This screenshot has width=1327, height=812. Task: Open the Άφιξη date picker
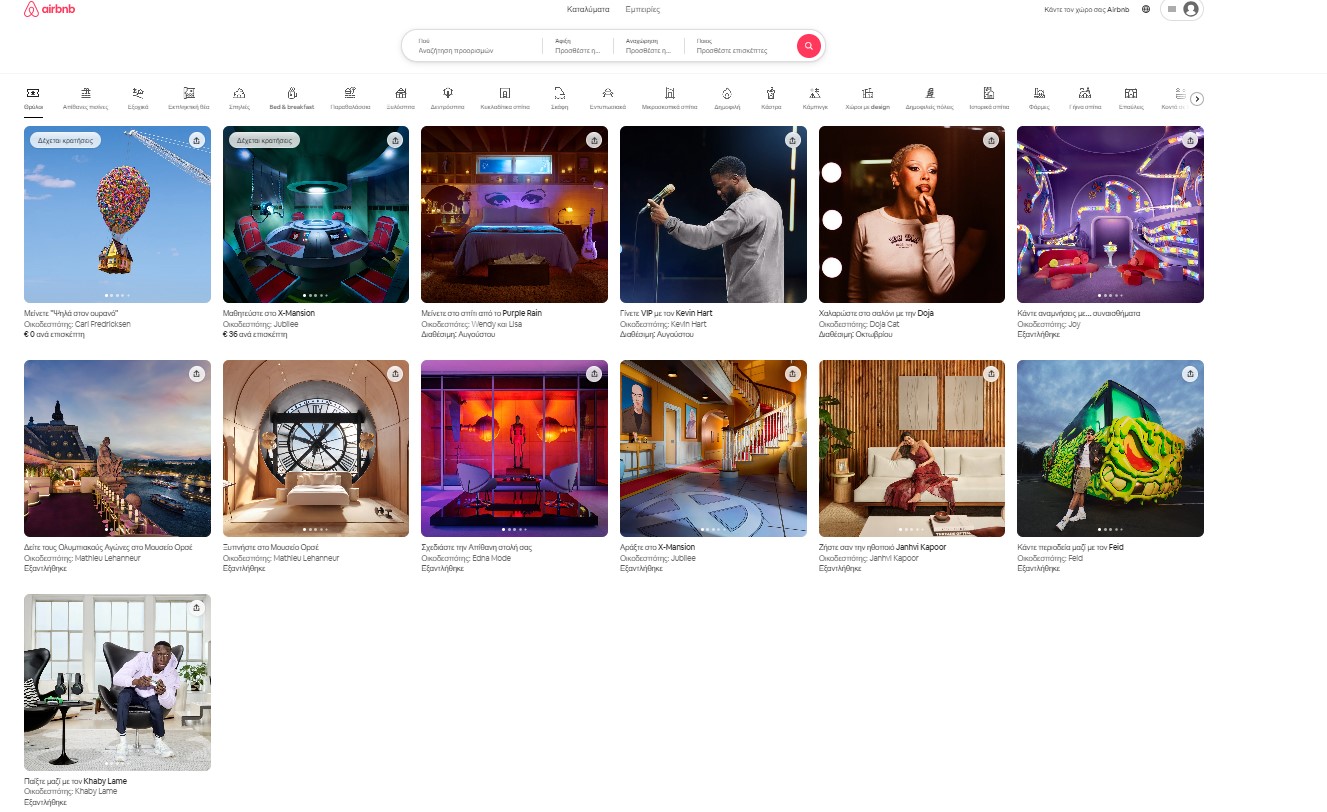pyautogui.click(x=578, y=45)
